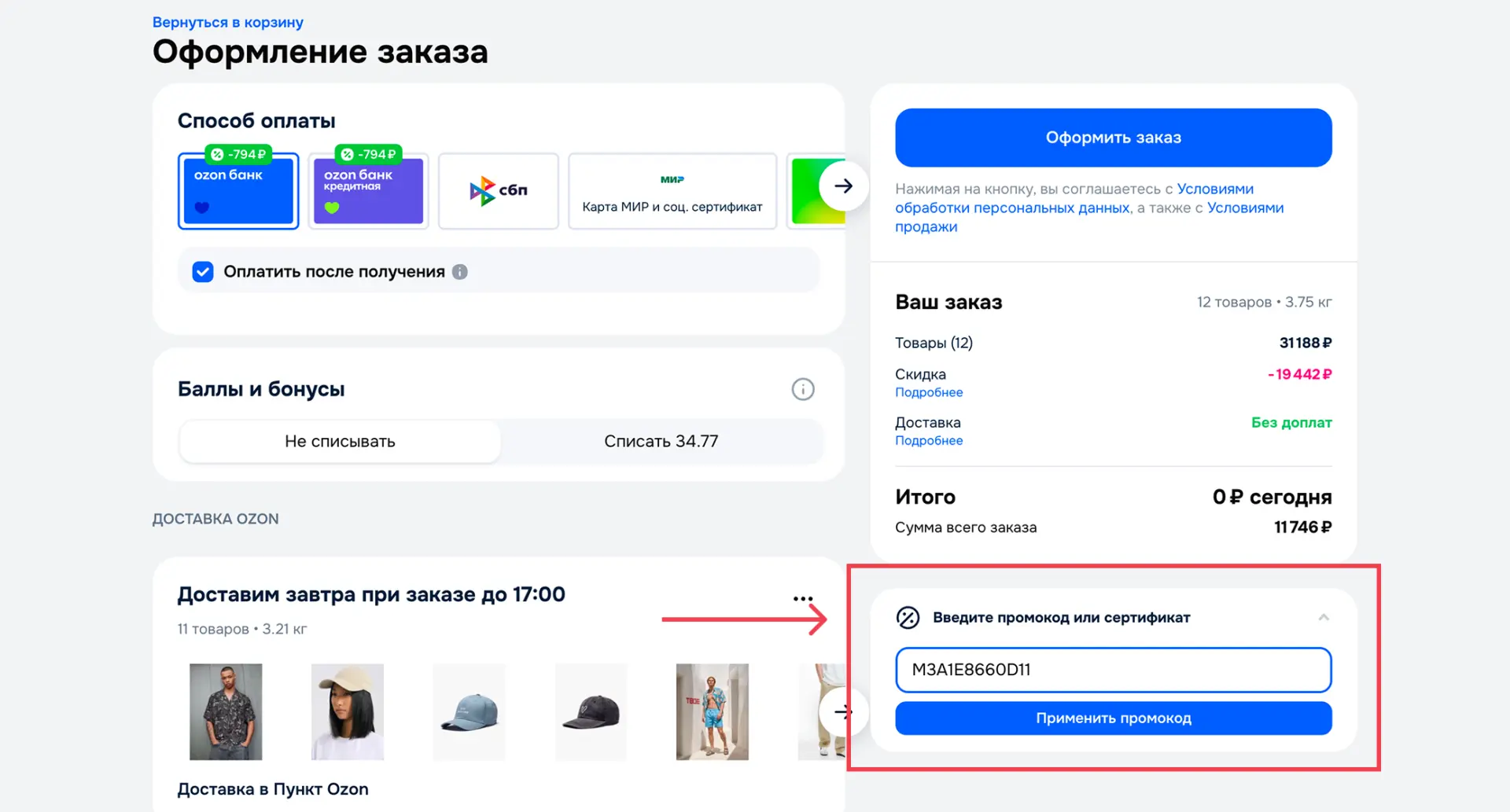This screenshot has width=1510, height=812.
Task: Open the blue cap product thumbnail
Action: point(470,712)
